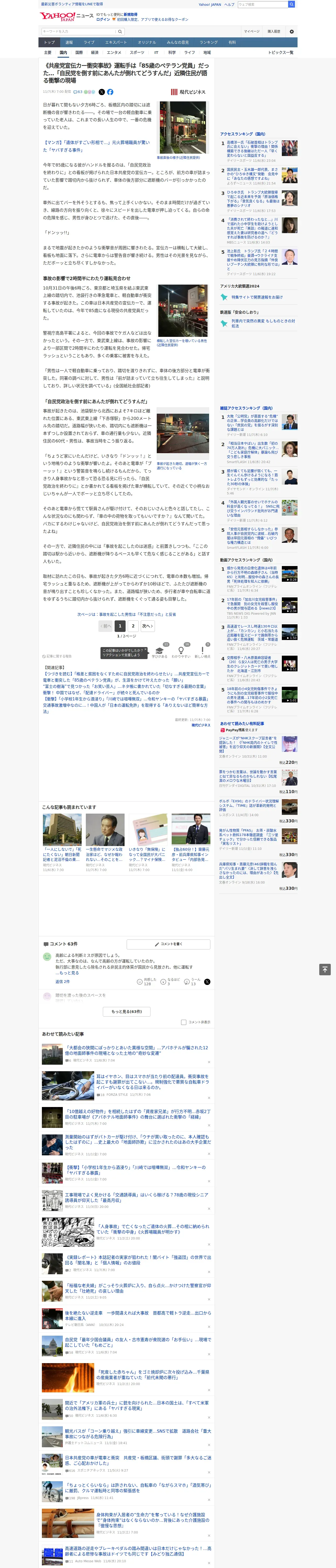This screenshot has height=1568, width=336.
Task: Open エキスパート tab
Action: click(116, 42)
